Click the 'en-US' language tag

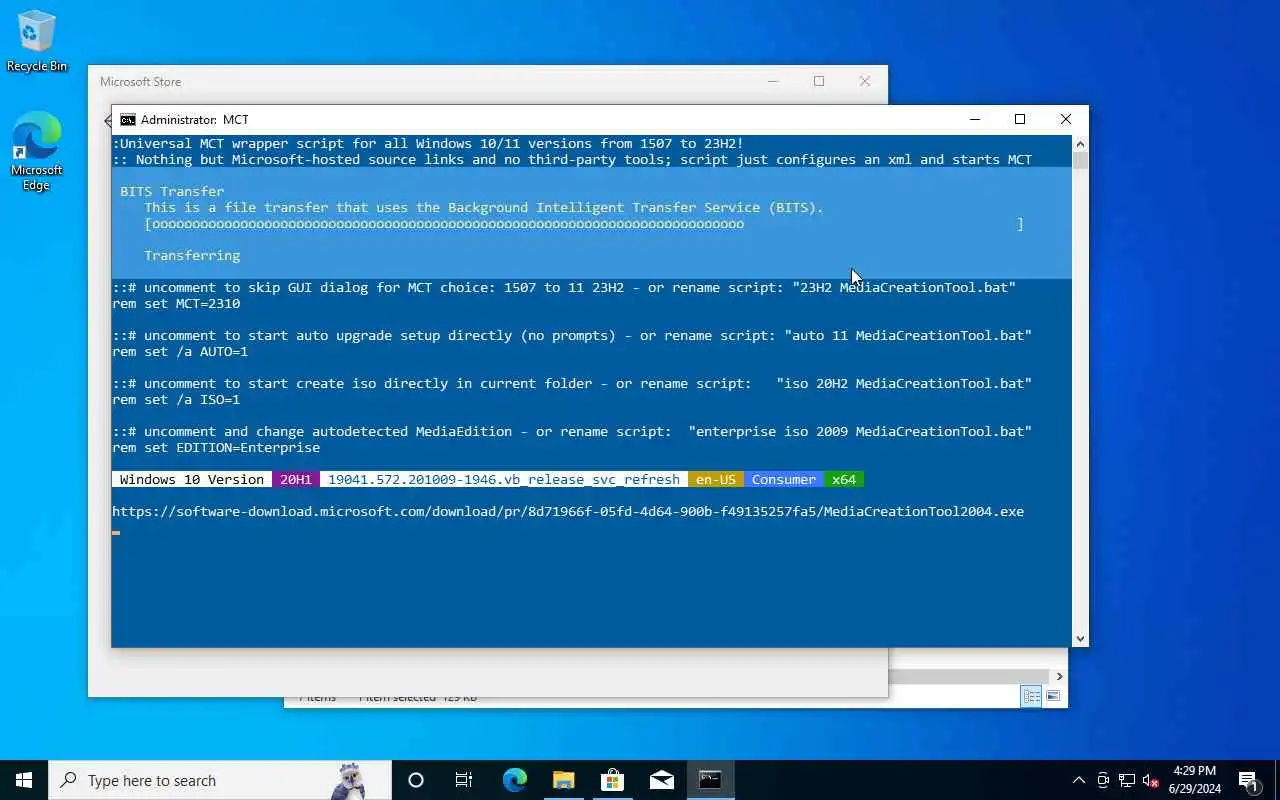[716, 479]
